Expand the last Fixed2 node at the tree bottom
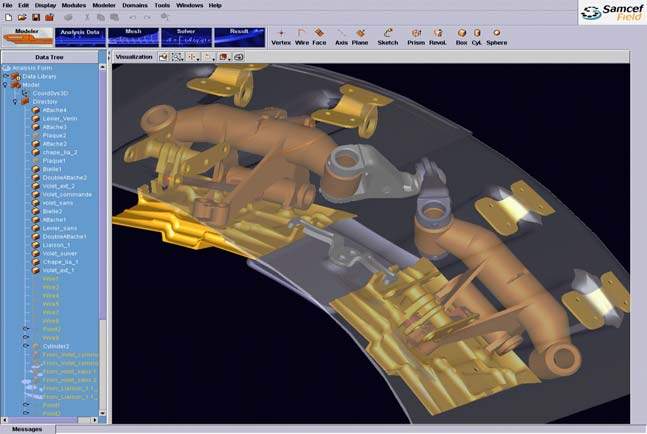Screen dimensions: 647x434 [26, 413]
